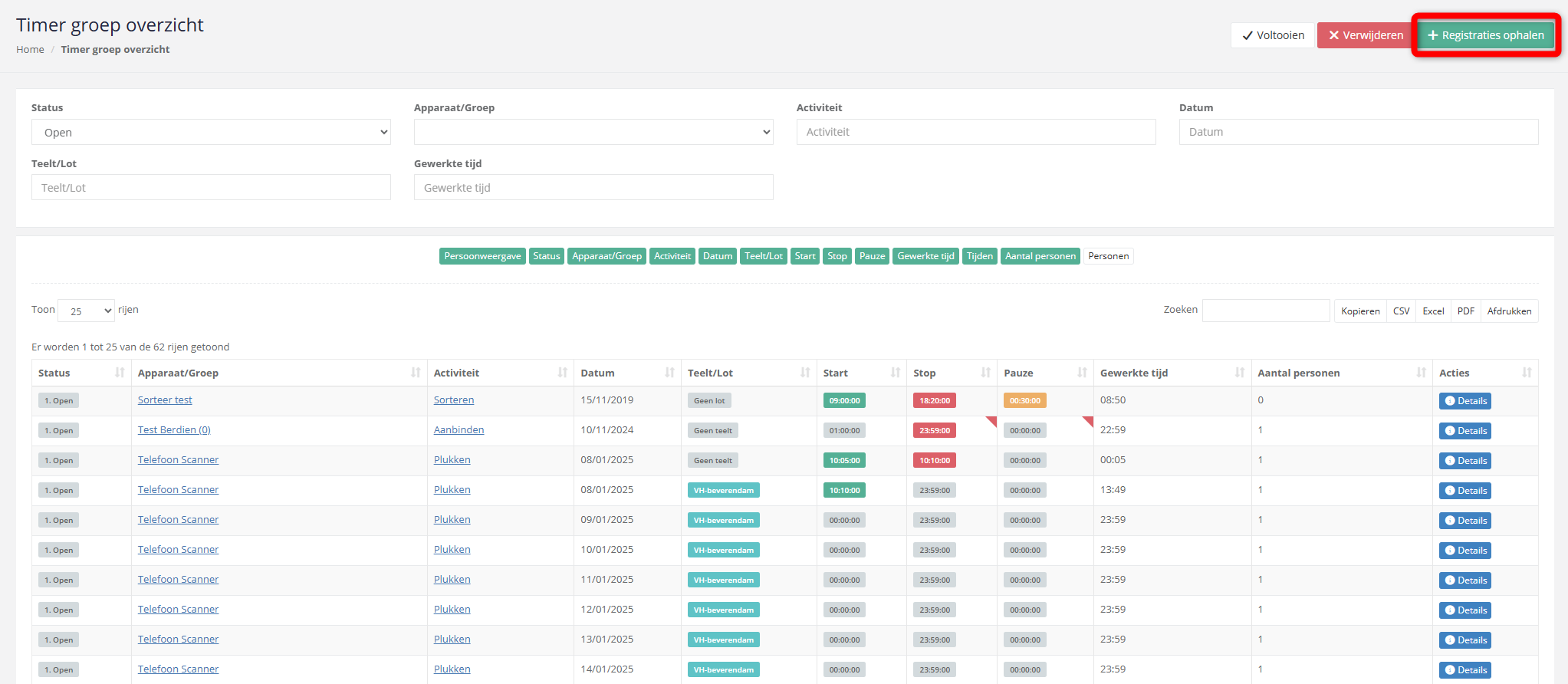Toggle Persoonweergave column visibility

pos(482,256)
